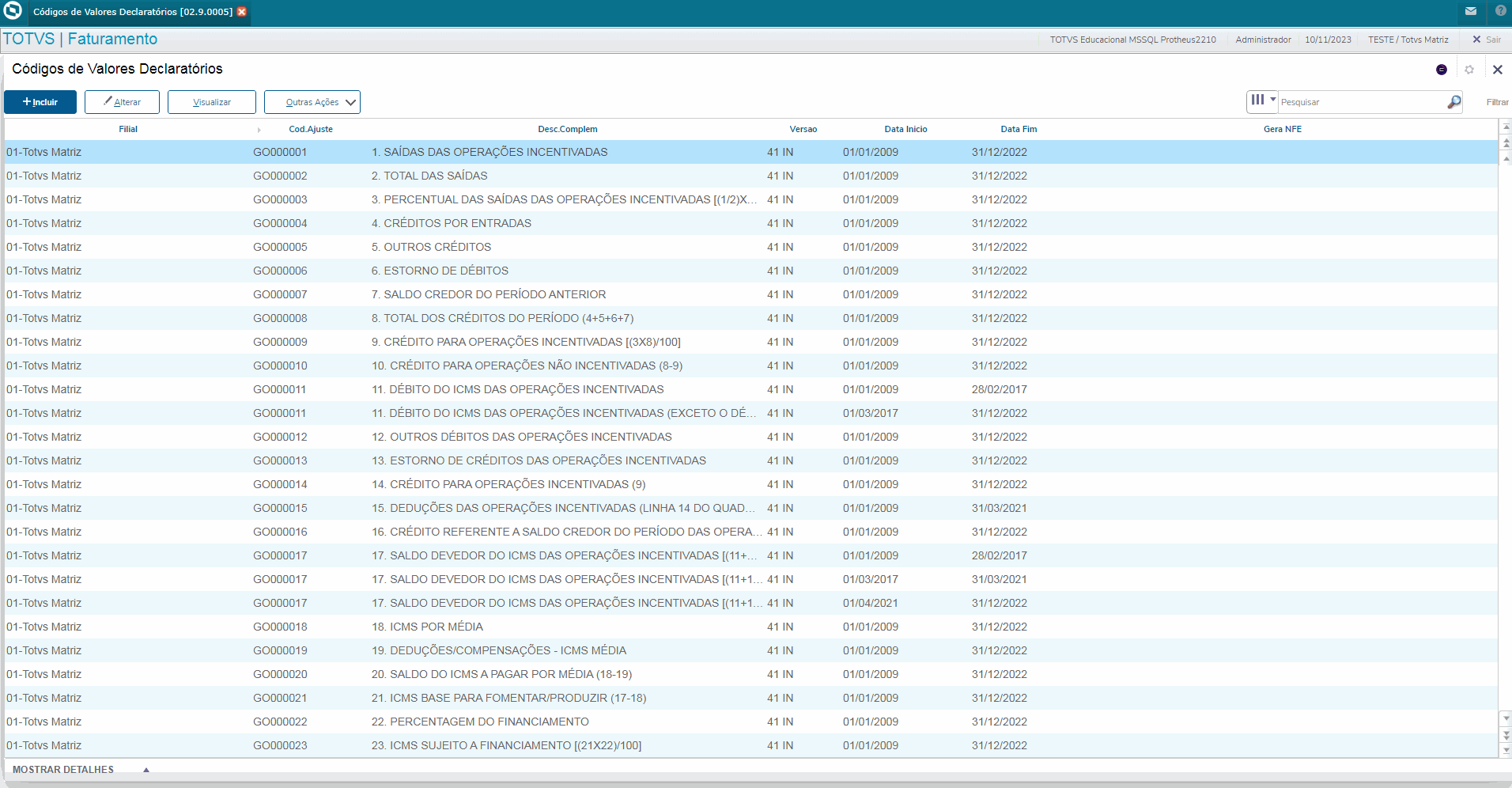Click the Gera NFE column header
Viewport: 1512px width, 788px height.
(1282, 129)
